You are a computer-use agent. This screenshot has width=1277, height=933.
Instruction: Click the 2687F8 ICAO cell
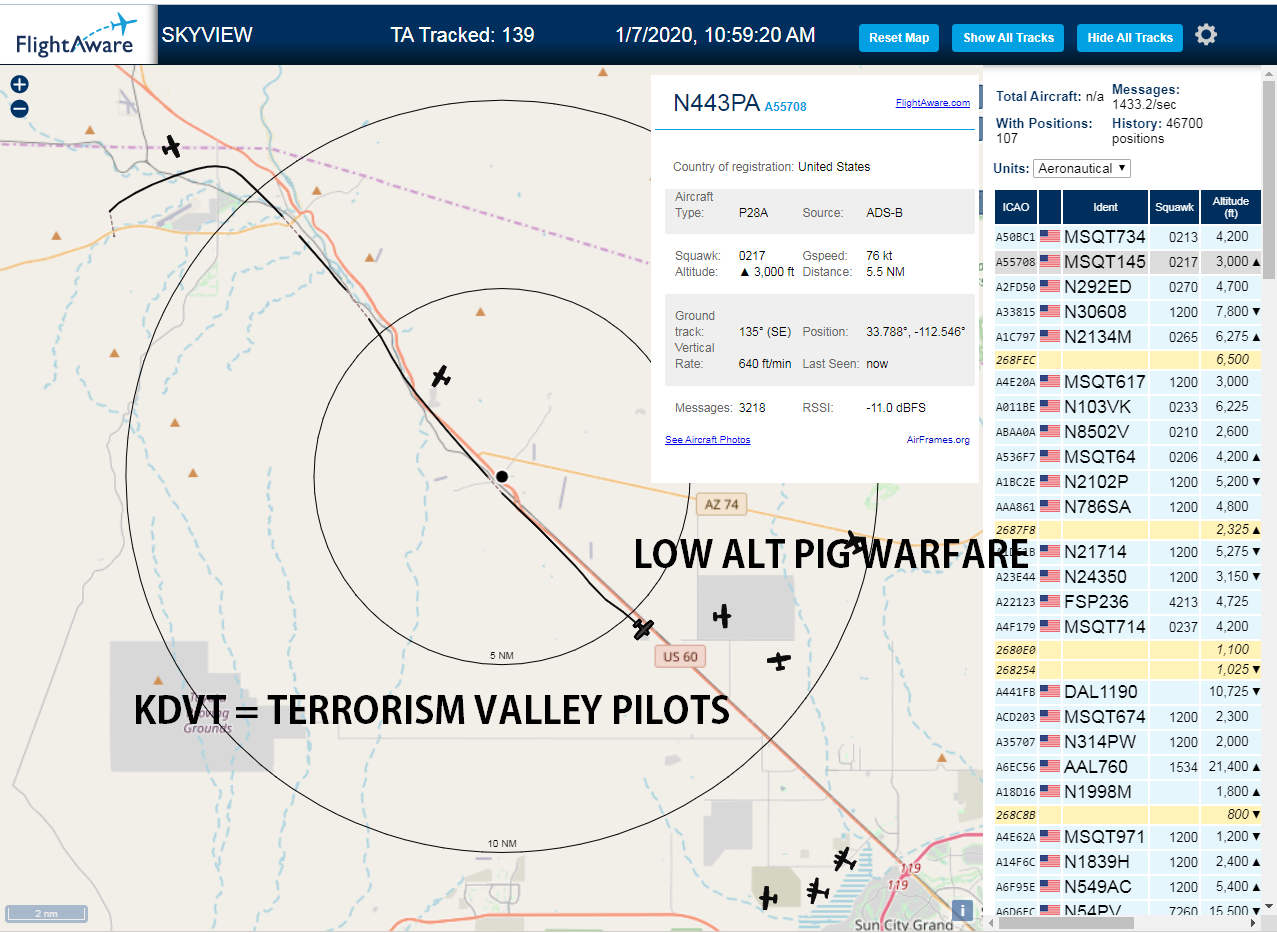click(x=1015, y=529)
